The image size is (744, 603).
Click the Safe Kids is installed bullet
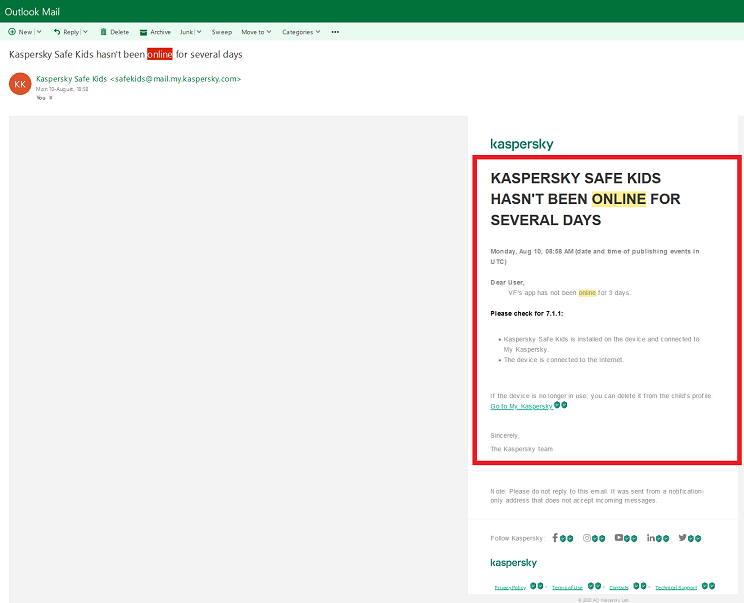click(601, 344)
